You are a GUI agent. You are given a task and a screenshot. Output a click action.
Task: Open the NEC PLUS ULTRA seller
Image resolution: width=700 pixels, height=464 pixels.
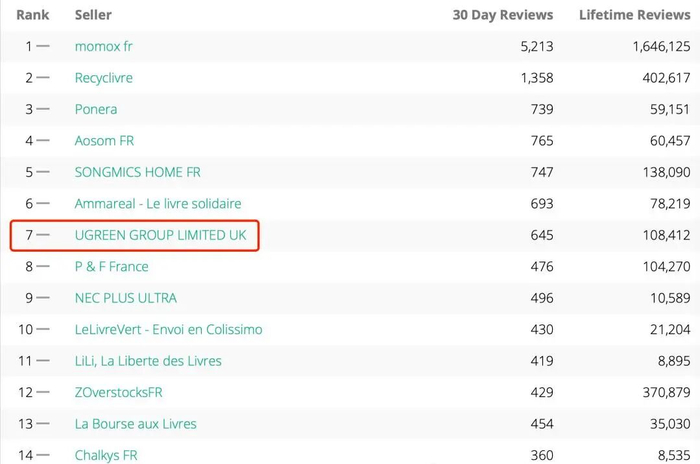click(x=126, y=298)
